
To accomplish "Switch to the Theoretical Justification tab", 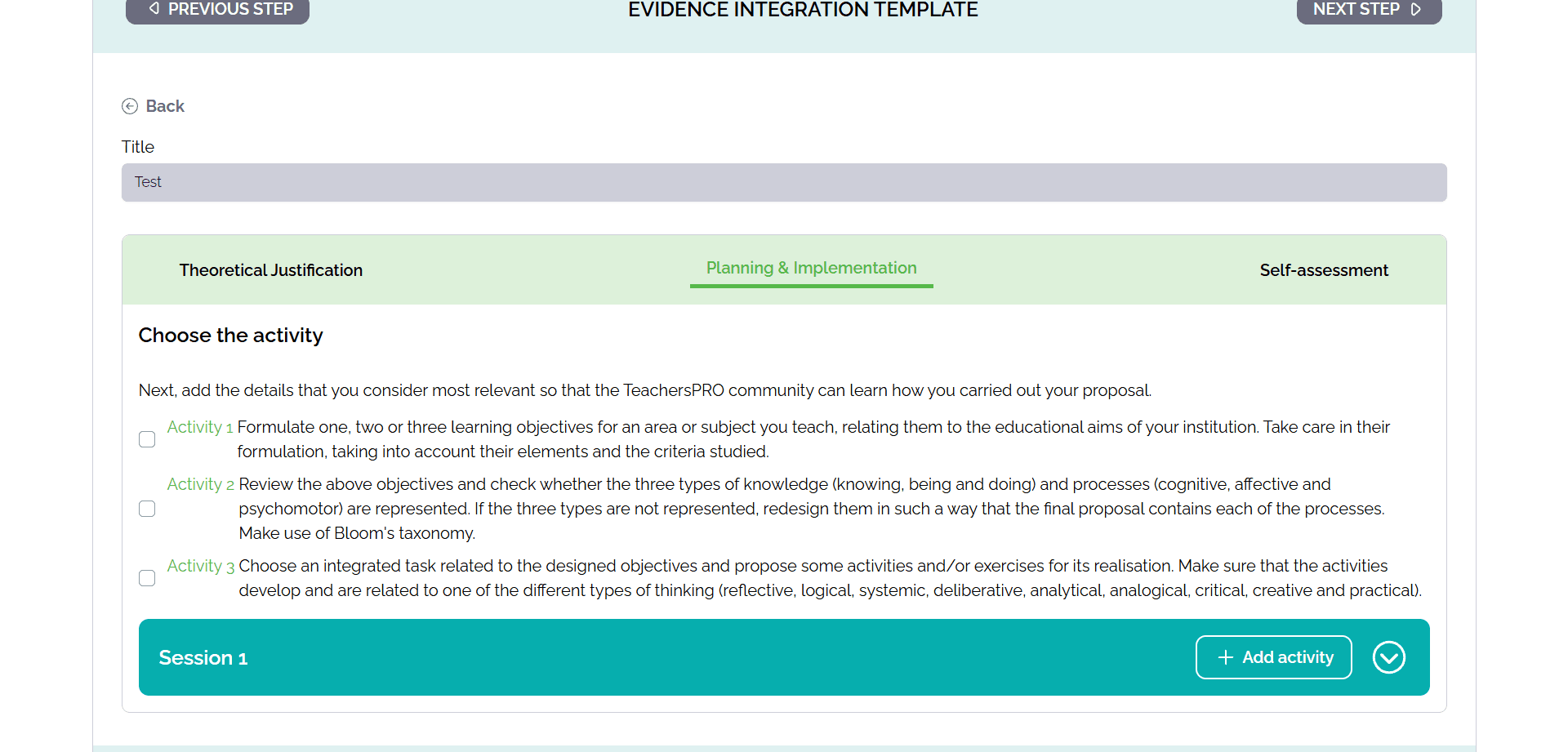I will [270, 269].
